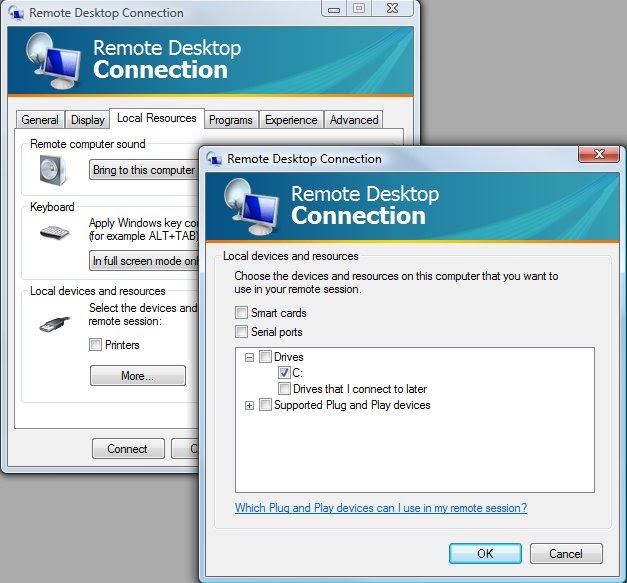Enable the Serial ports checkbox
This screenshot has width=627, height=583.
pos(241,331)
